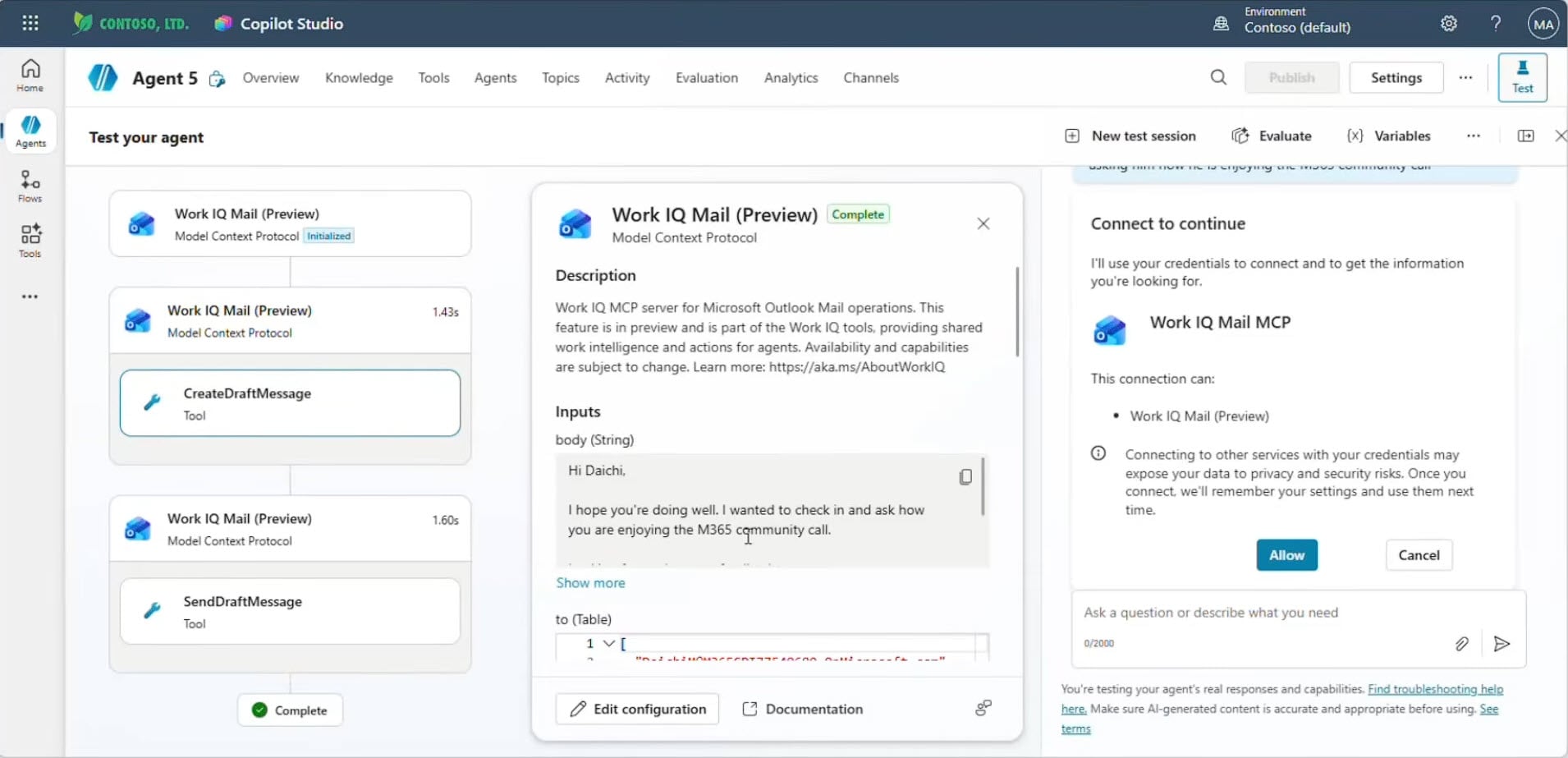Image resolution: width=1568 pixels, height=758 pixels.
Task: Click the body text box scrollbar
Action: [x=983, y=487]
